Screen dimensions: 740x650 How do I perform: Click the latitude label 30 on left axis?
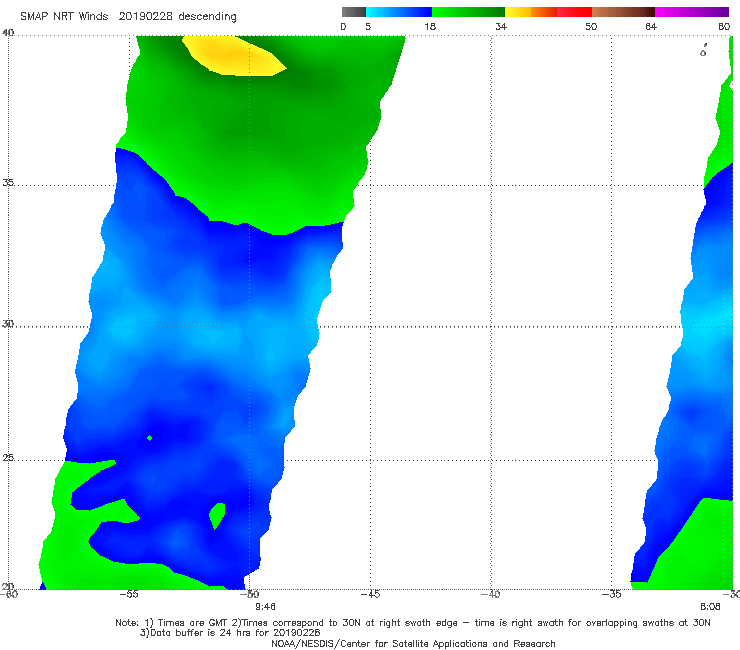coord(8,324)
